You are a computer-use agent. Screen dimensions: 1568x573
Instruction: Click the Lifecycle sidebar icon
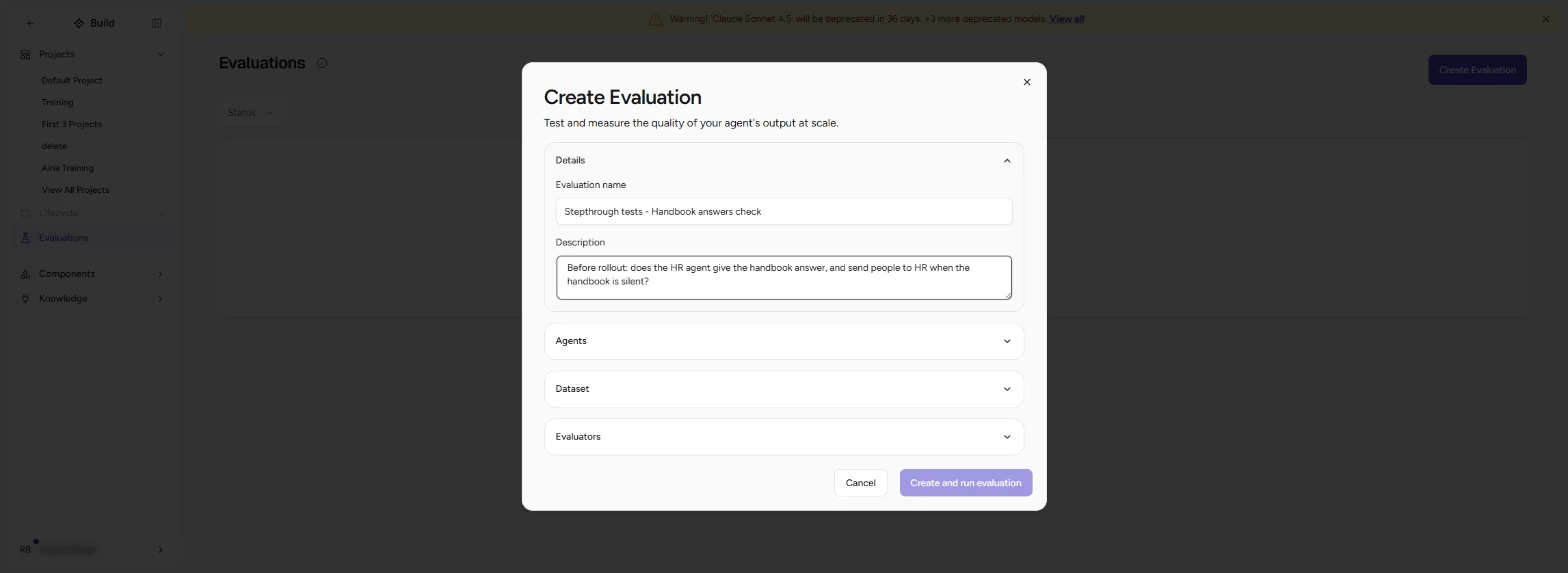(x=25, y=213)
